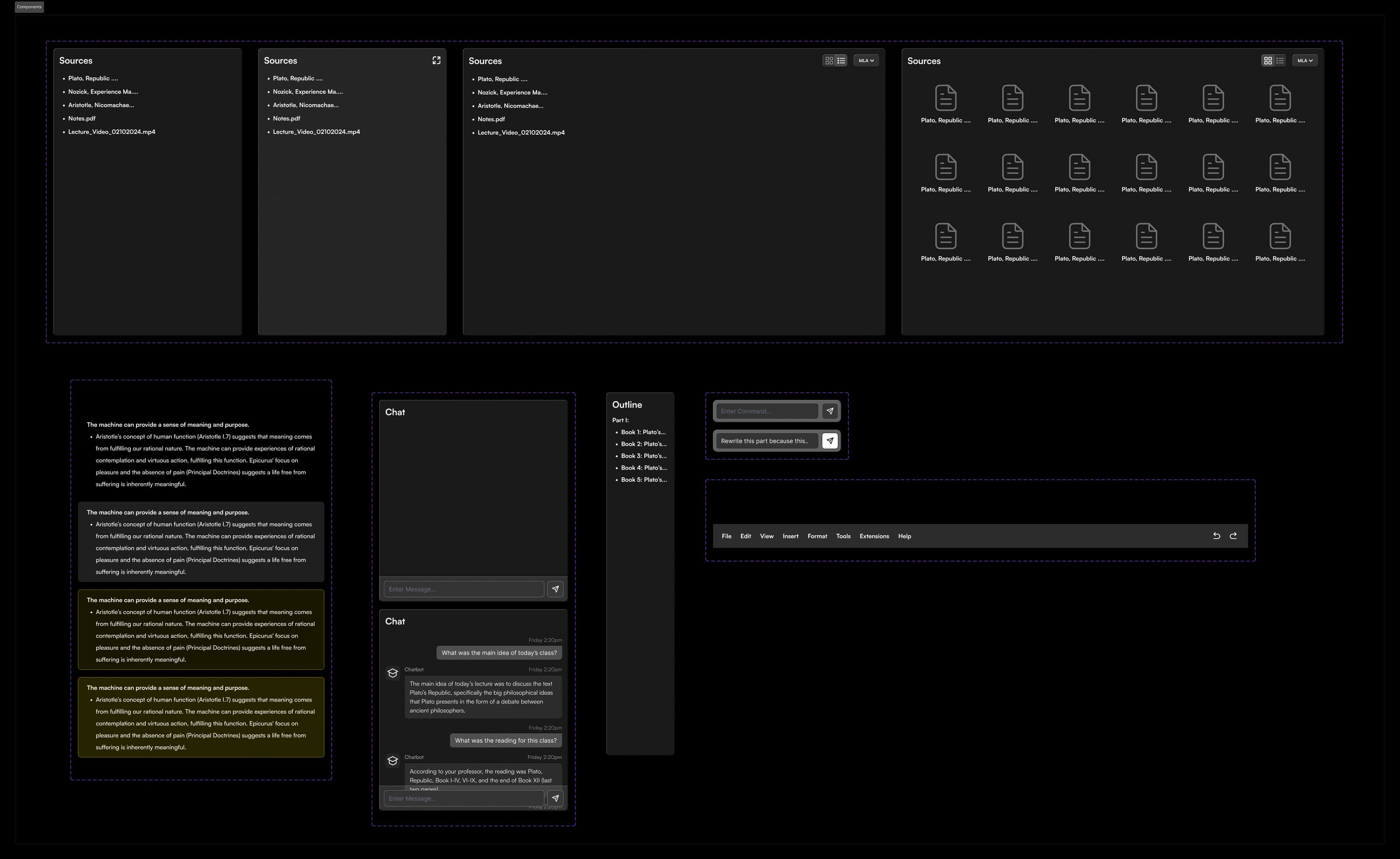Click send icon beside Enter Command field
1400x859 pixels.
pyautogui.click(x=829, y=411)
